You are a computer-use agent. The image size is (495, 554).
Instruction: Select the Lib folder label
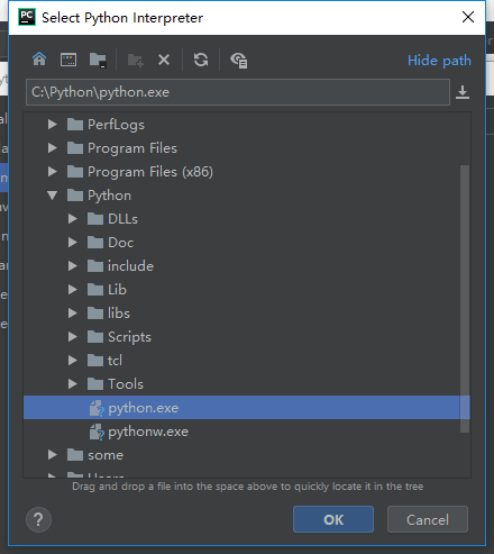[117, 290]
